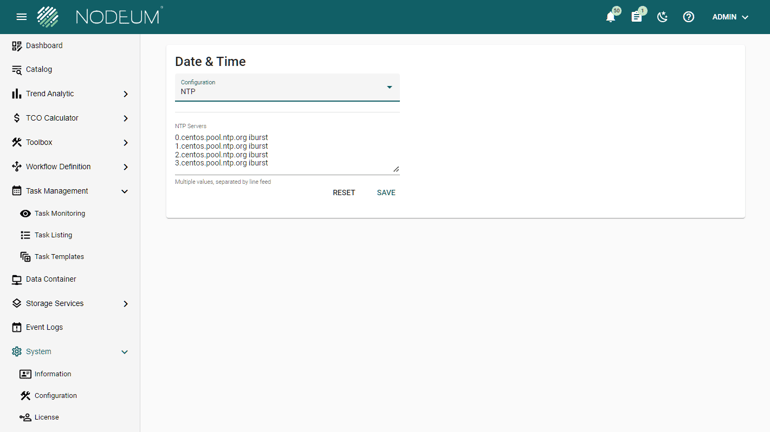Click the Task Listing list icon
The width and height of the screenshot is (770, 432).
pyautogui.click(x=25, y=235)
